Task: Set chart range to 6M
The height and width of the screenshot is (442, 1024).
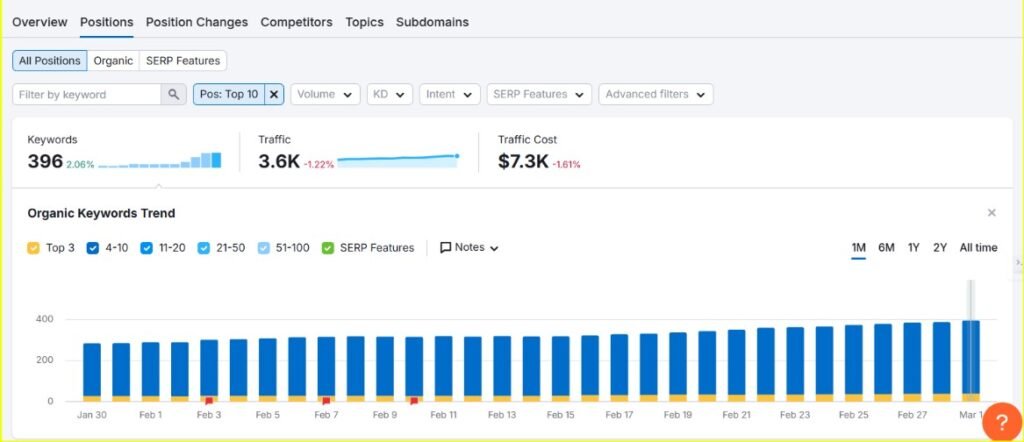Action: point(886,247)
